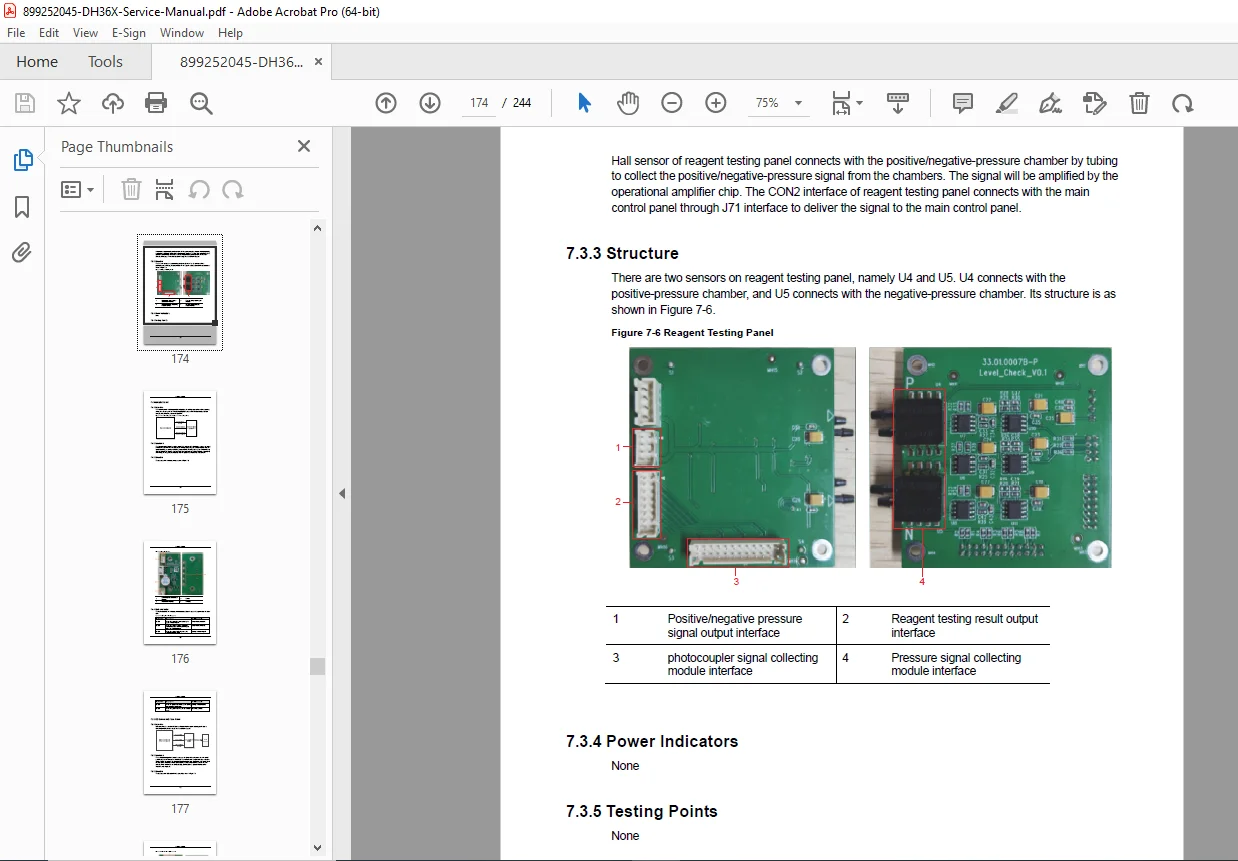Open the Help menu
Viewport: 1238px width, 861px height.
pyautogui.click(x=231, y=33)
